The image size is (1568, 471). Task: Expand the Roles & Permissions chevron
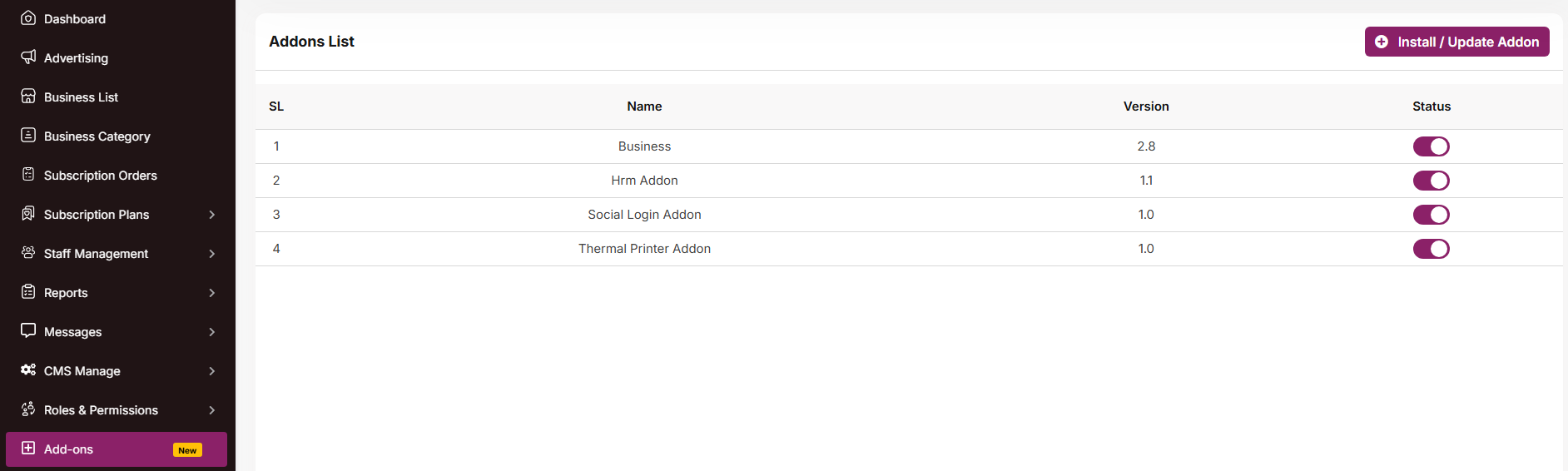point(212,410)
